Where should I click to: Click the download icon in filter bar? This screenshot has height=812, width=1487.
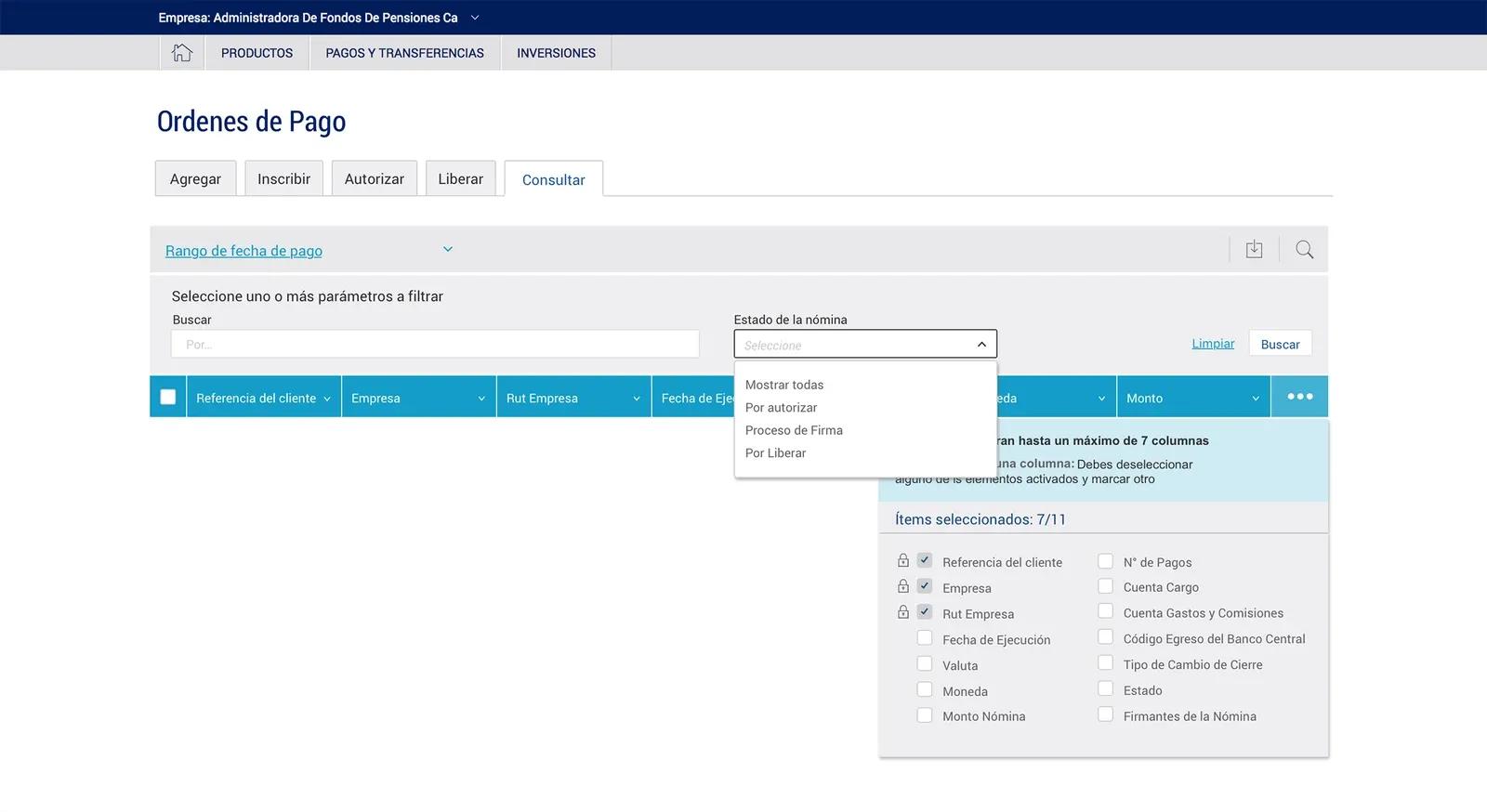point(1254,249)
